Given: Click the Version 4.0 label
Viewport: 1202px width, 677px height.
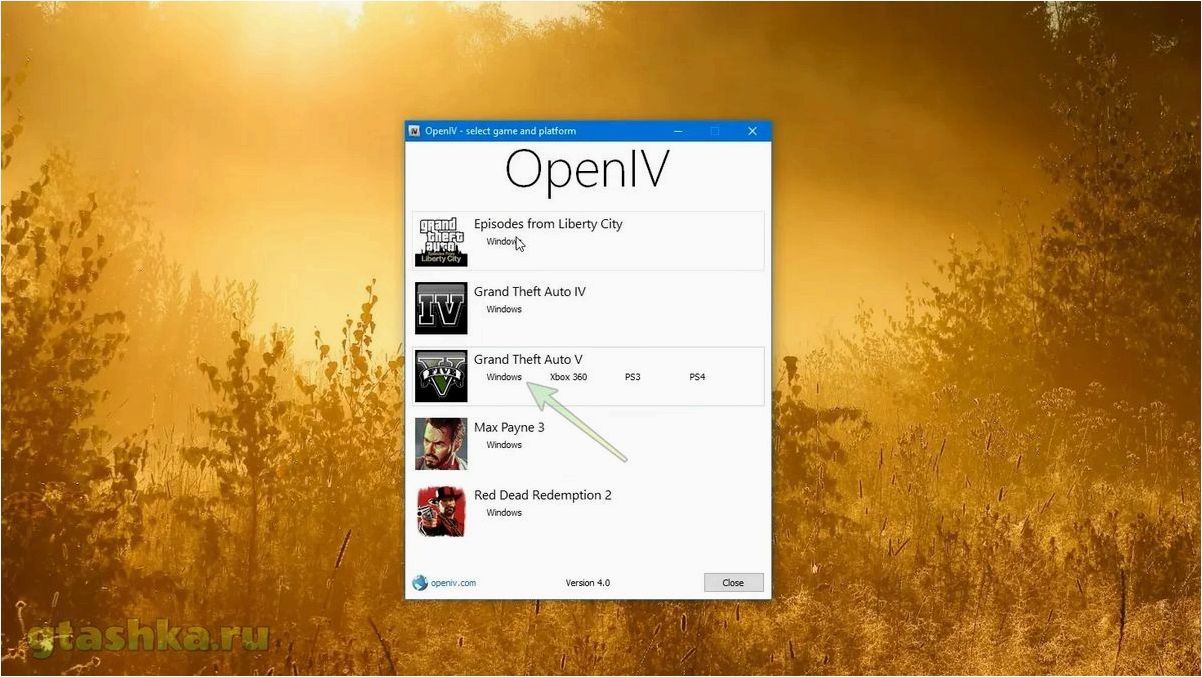Looking at the screenshot, I should tap(588, 583).
